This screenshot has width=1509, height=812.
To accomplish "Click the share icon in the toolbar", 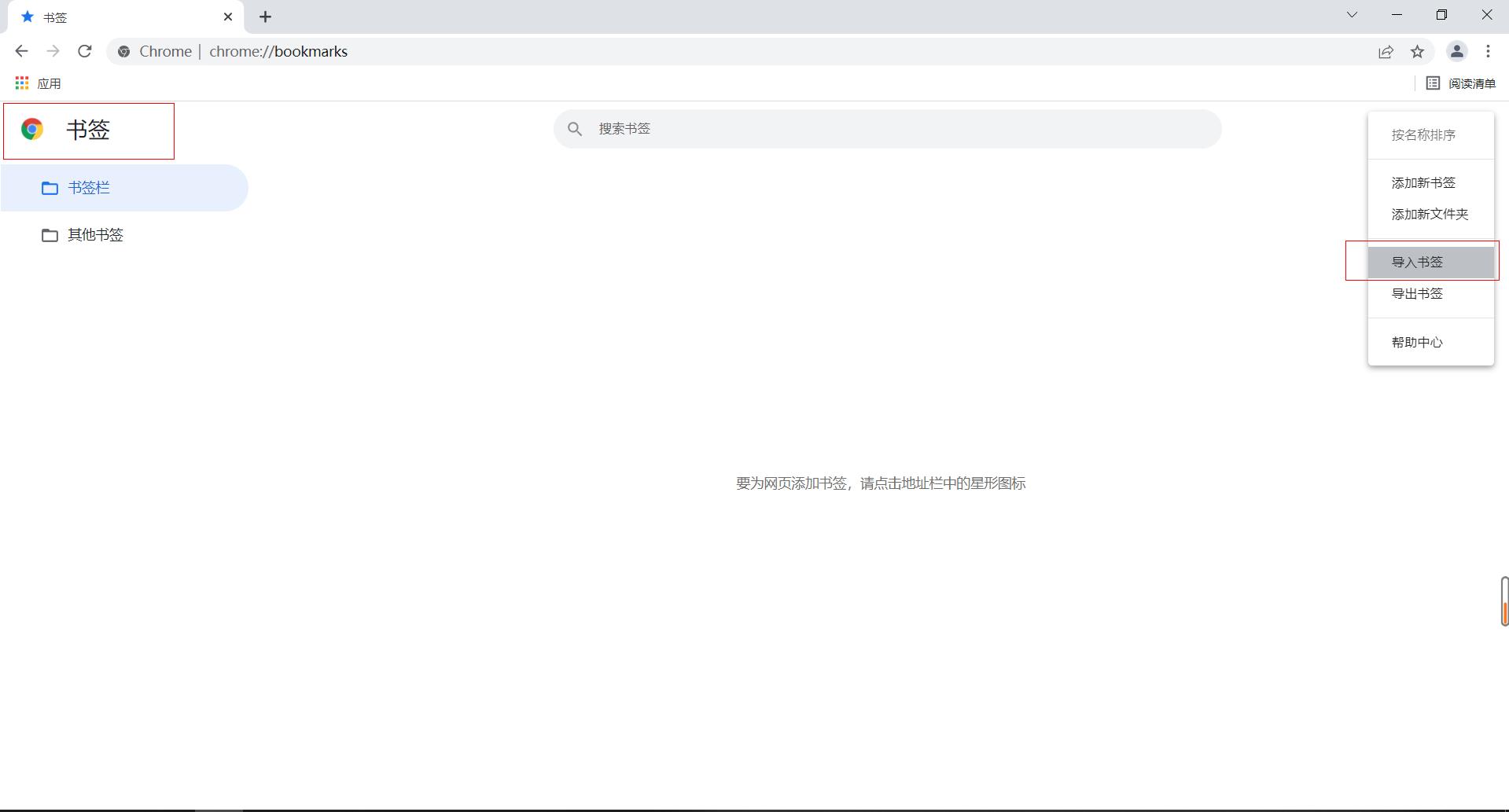I will [x=1386, y=51].
